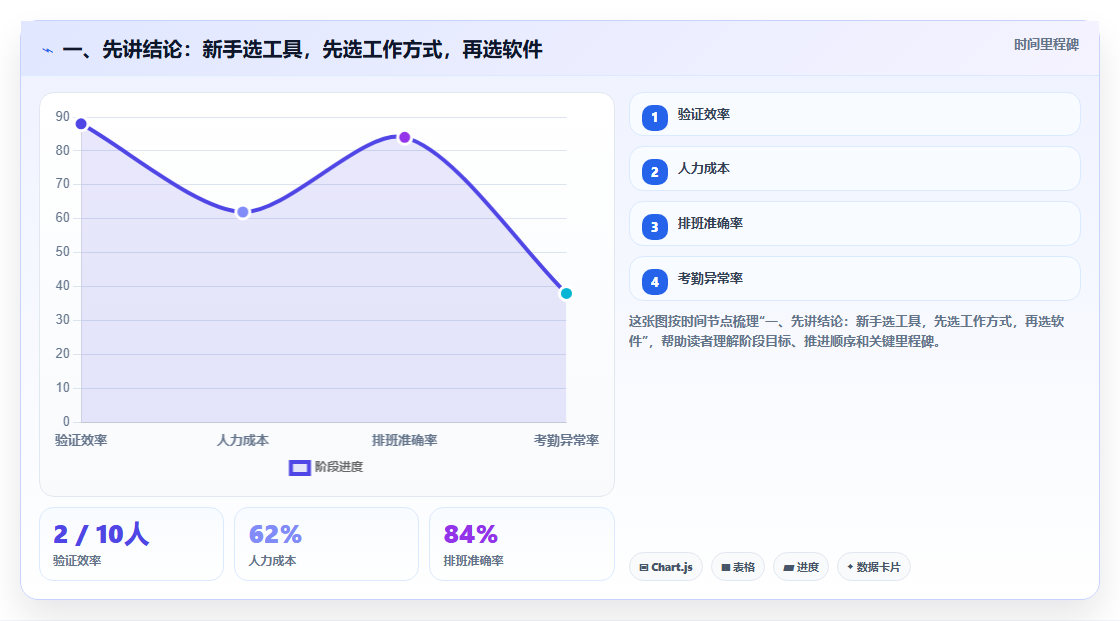Click the y-axis value 50

[x=63, y=252]
